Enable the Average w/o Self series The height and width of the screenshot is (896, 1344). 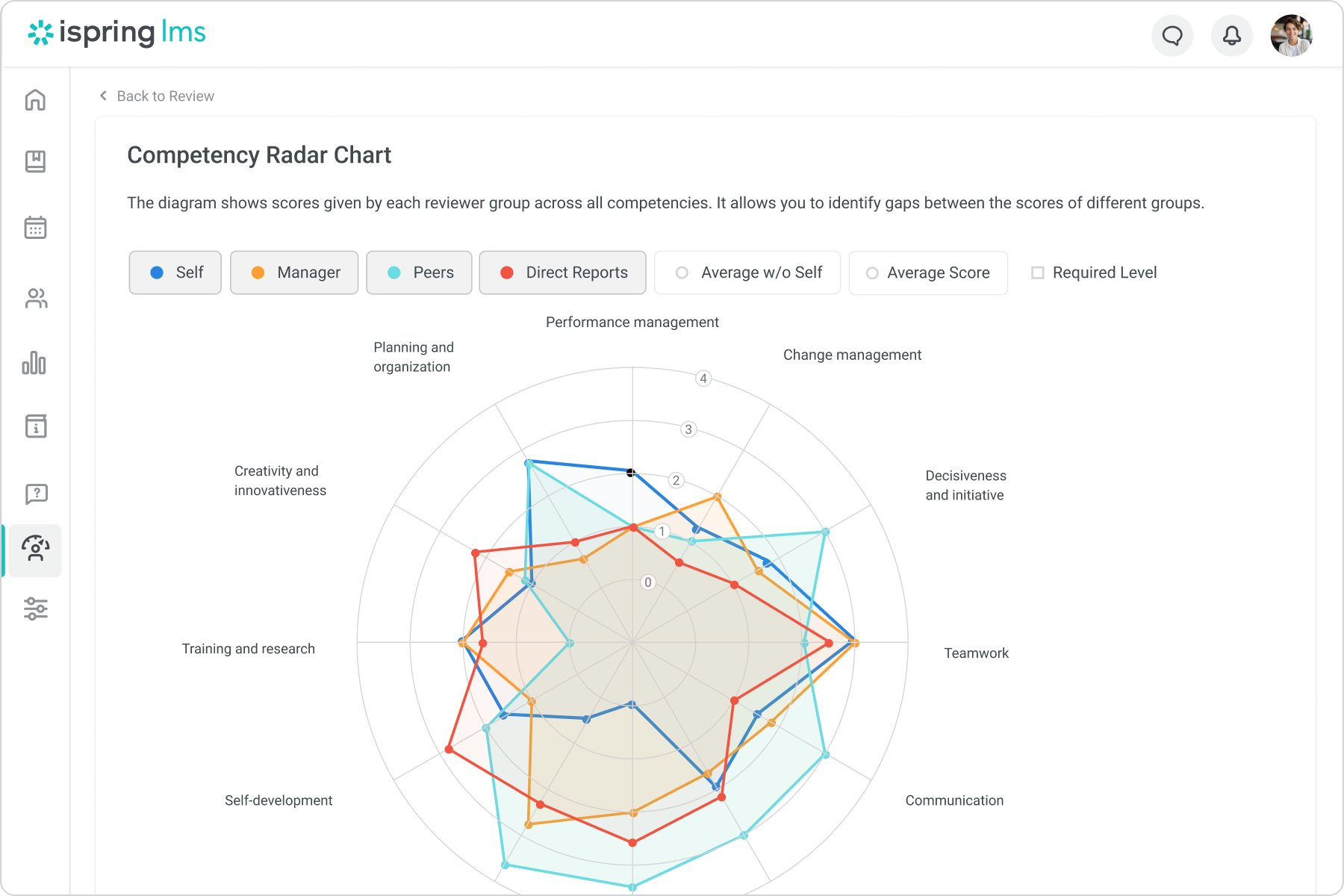click(x=747, y=273)
